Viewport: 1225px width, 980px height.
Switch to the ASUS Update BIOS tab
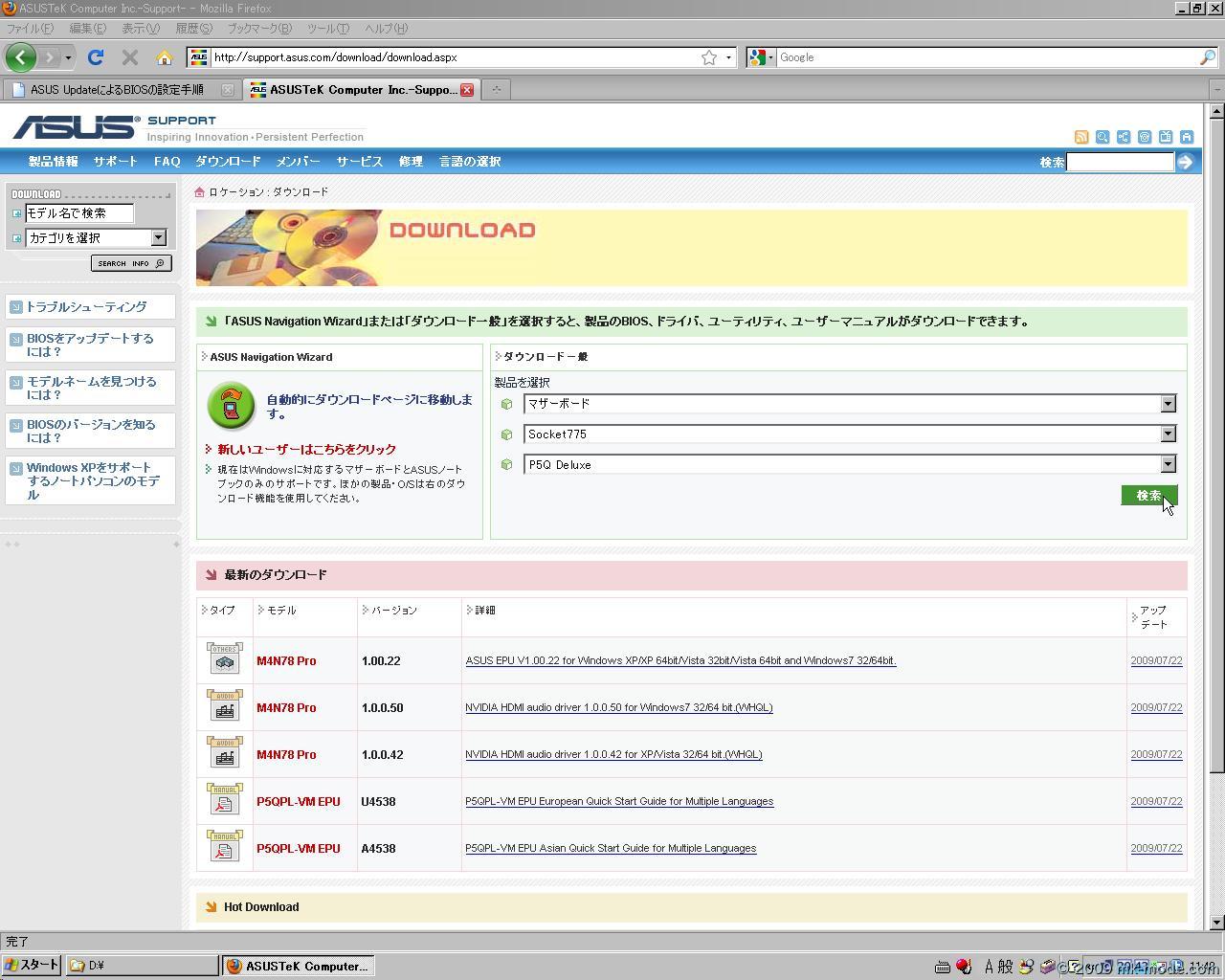(x=117, y=90)
